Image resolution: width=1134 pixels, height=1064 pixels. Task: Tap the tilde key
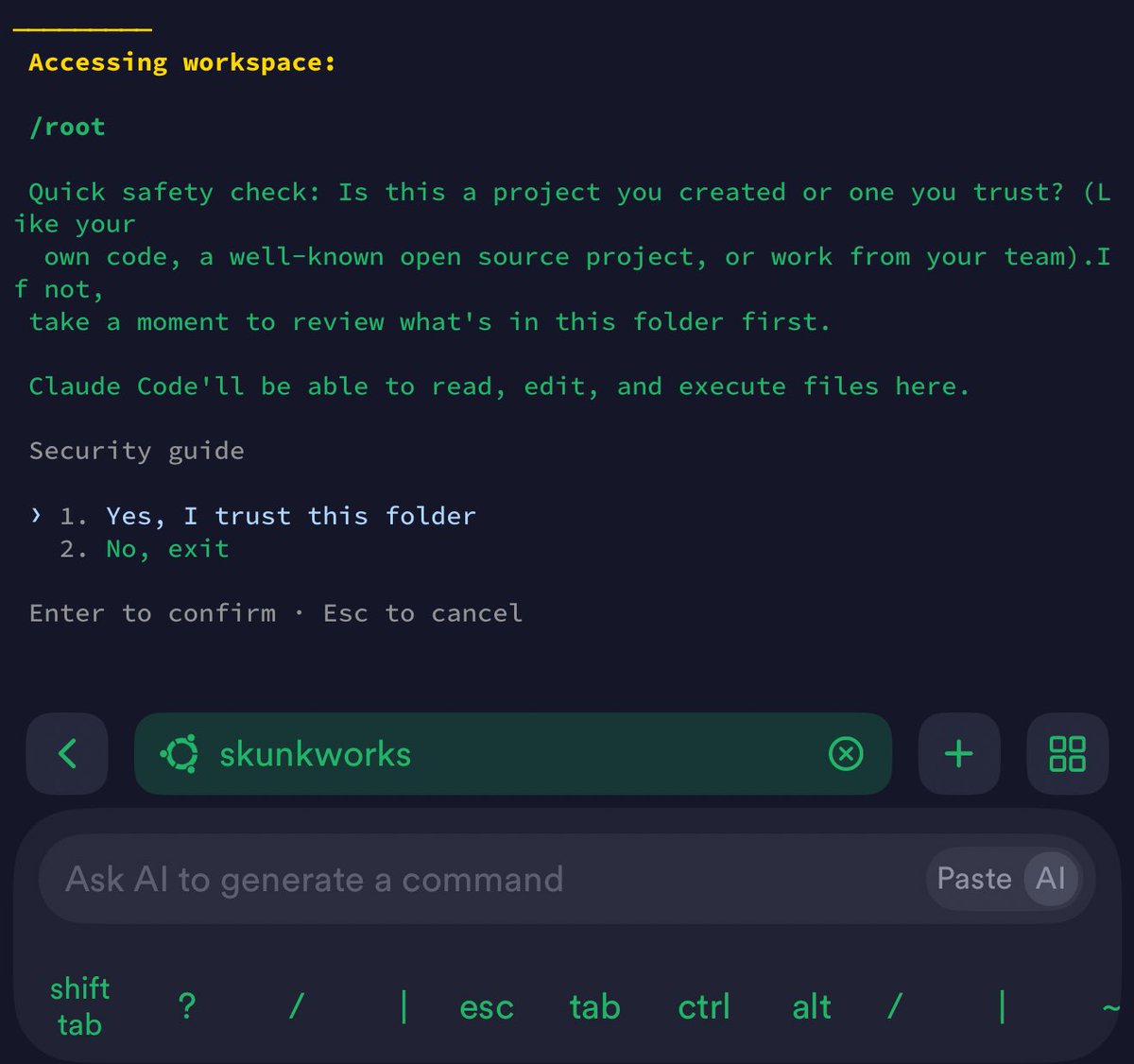(x=1111, y=1007)
